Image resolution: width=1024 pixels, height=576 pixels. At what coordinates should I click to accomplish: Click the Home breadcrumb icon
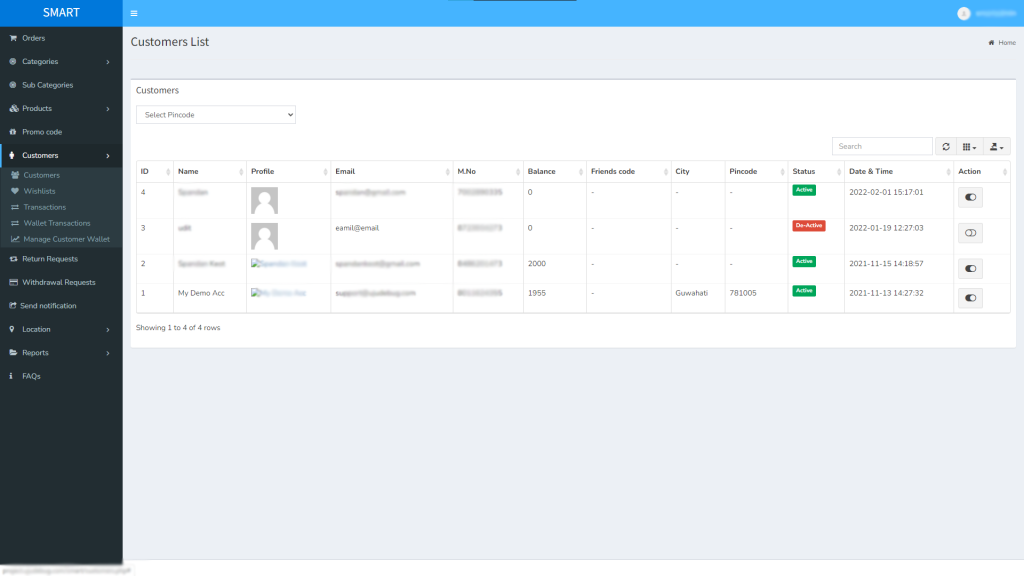(x=989, y=42)
